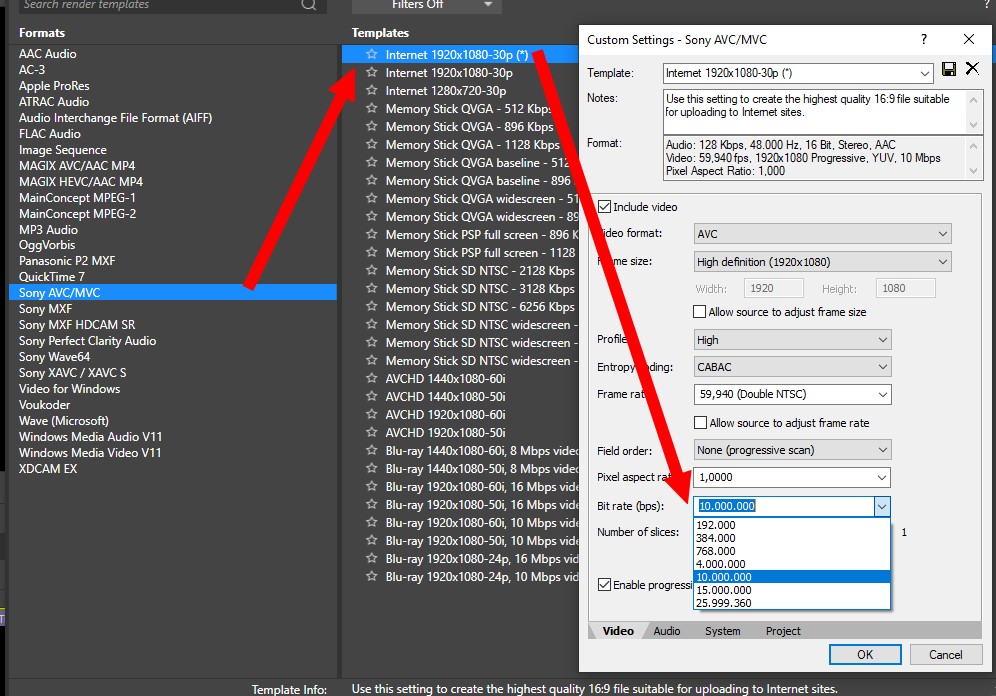Open the help question mark in Custom Settings
The image size is (996, 696).
point(924,39)
